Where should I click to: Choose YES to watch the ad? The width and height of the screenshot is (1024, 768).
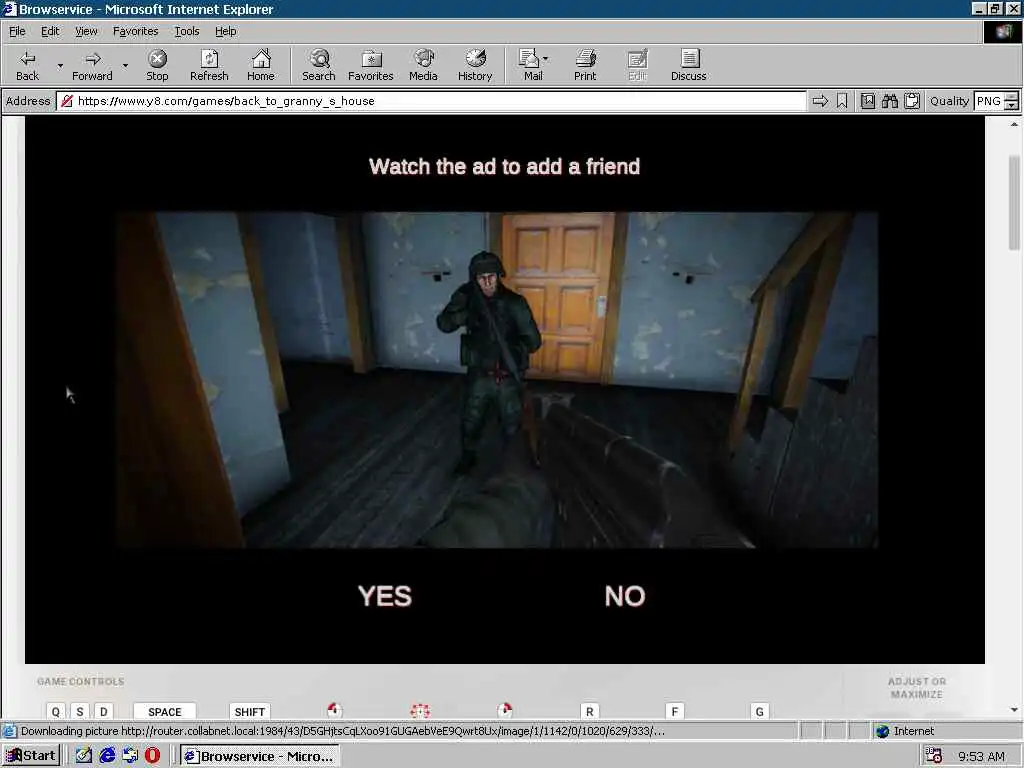click(385, 596)
